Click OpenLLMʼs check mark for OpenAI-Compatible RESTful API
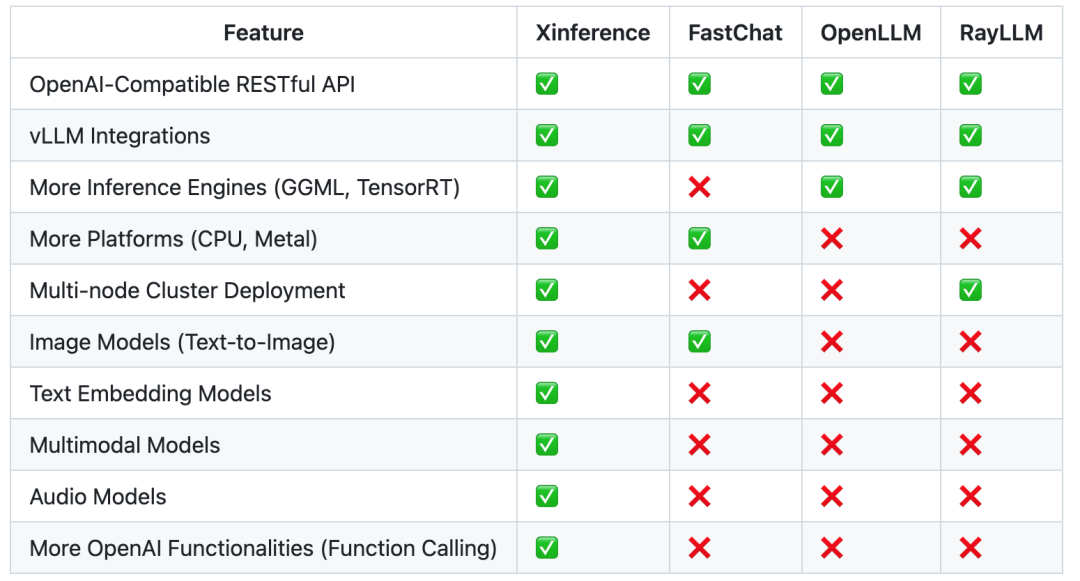The height and width of the screenshot is (581, 1080). coord(831,84)
